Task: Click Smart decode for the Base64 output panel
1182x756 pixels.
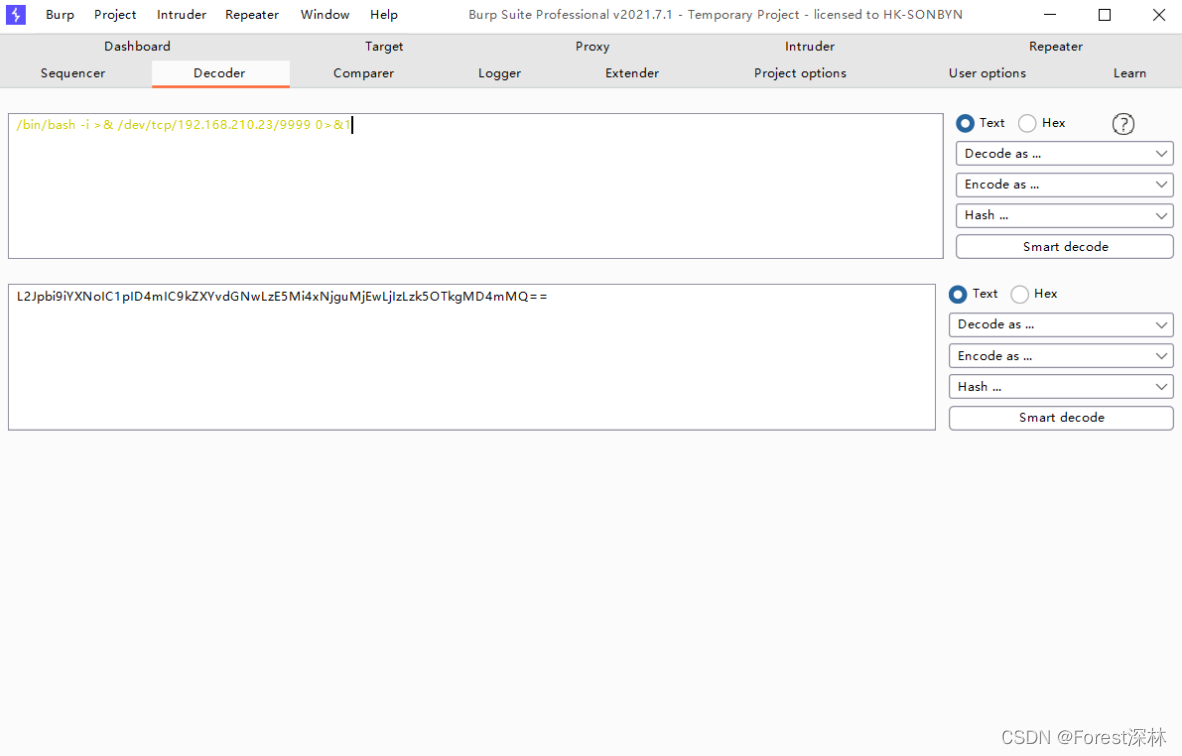Action: [x=1061, y=418]
